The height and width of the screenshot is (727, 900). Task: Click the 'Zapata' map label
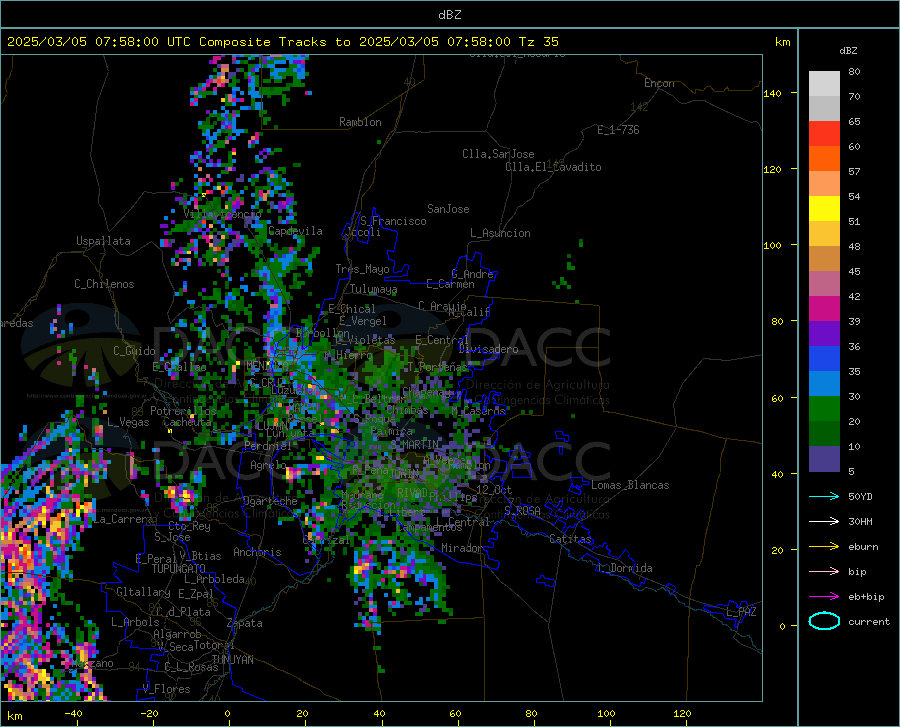[245, 623]
